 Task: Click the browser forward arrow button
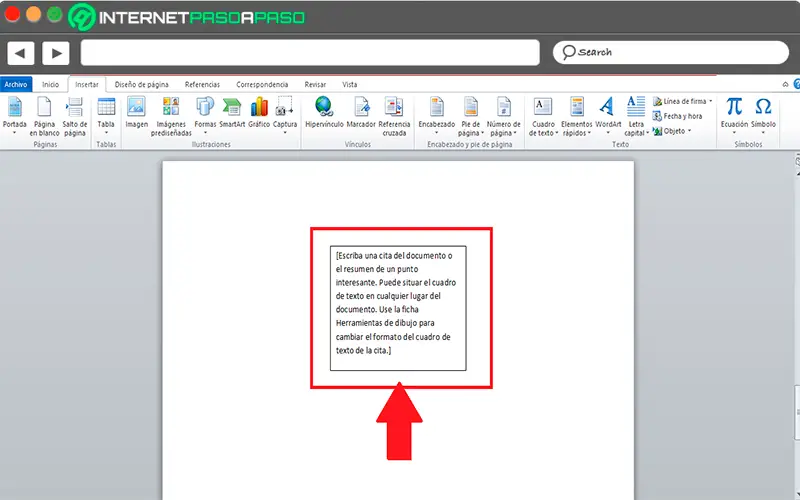tap(56, 53)
